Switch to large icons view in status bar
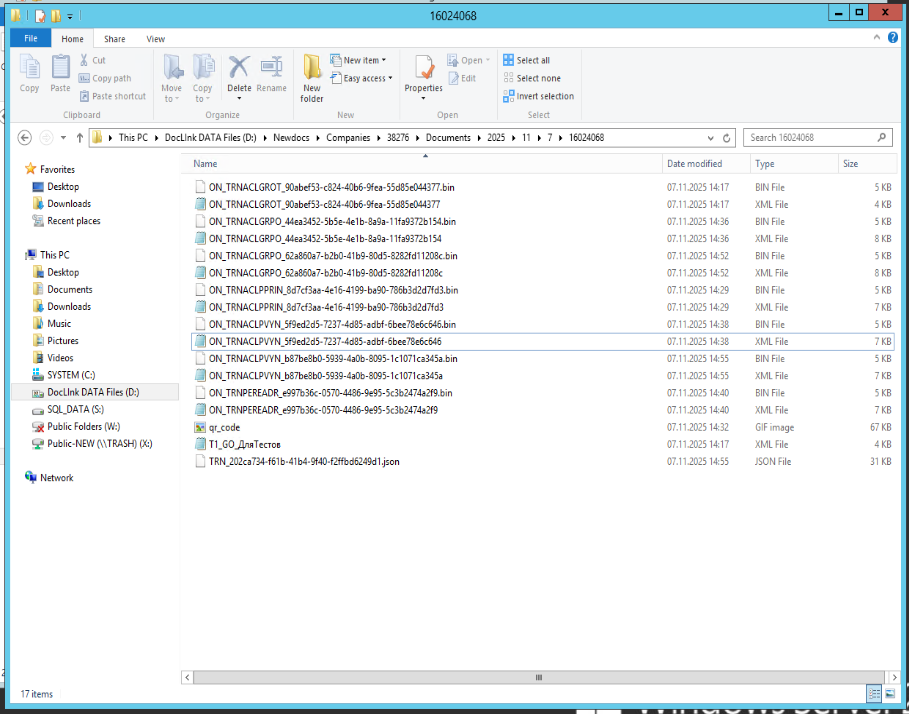Image resolution: width=909 pixels, height=714 pixels. pos(890,693)
